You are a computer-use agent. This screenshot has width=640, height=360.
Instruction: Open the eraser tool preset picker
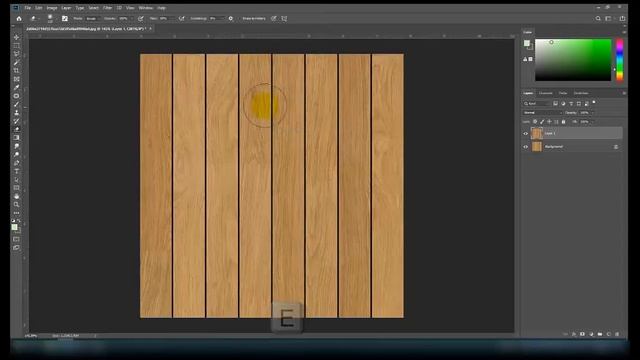pyautogui.click(x=34, y=18)
